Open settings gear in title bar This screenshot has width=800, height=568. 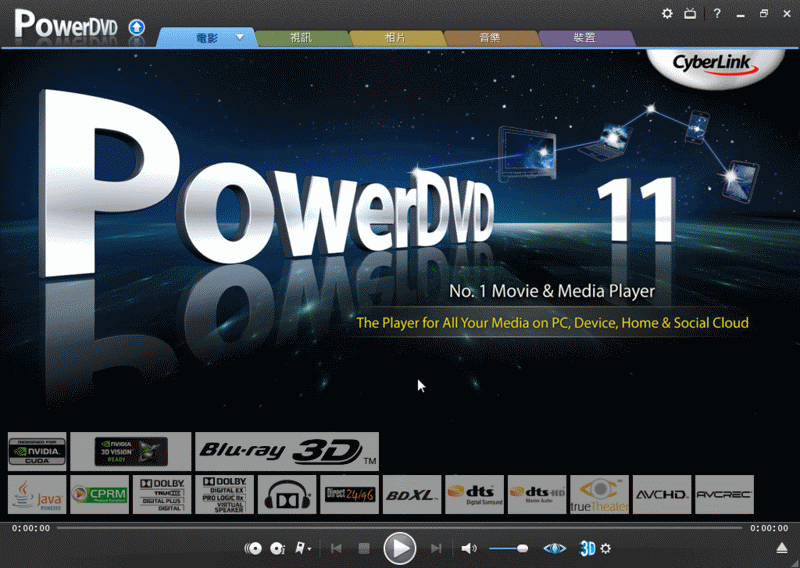(x=667, y=14)
